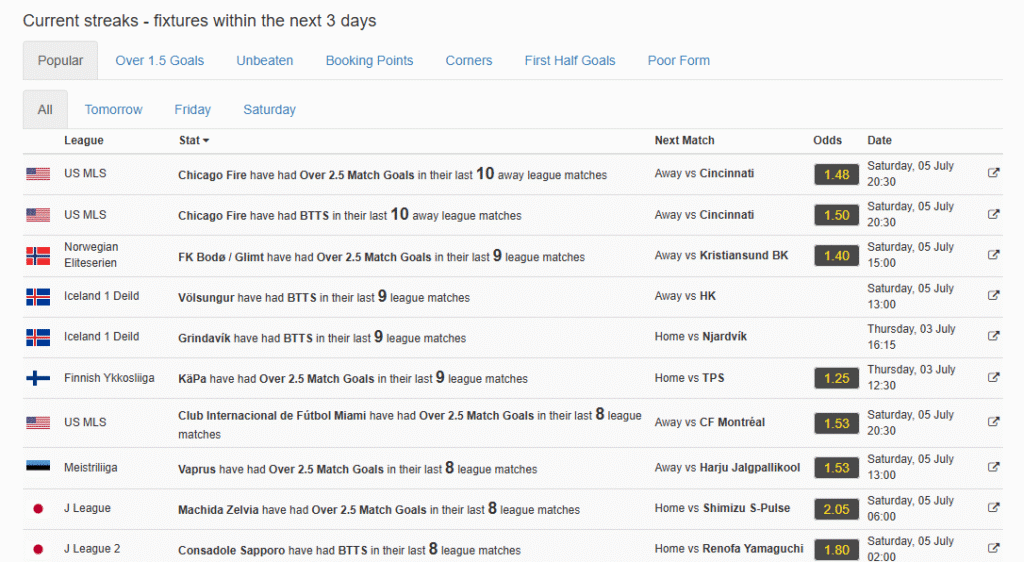This screenshot has height=562, width=1024.
Task: Switch to the Unbeaten tab
Action: (264, 61)
